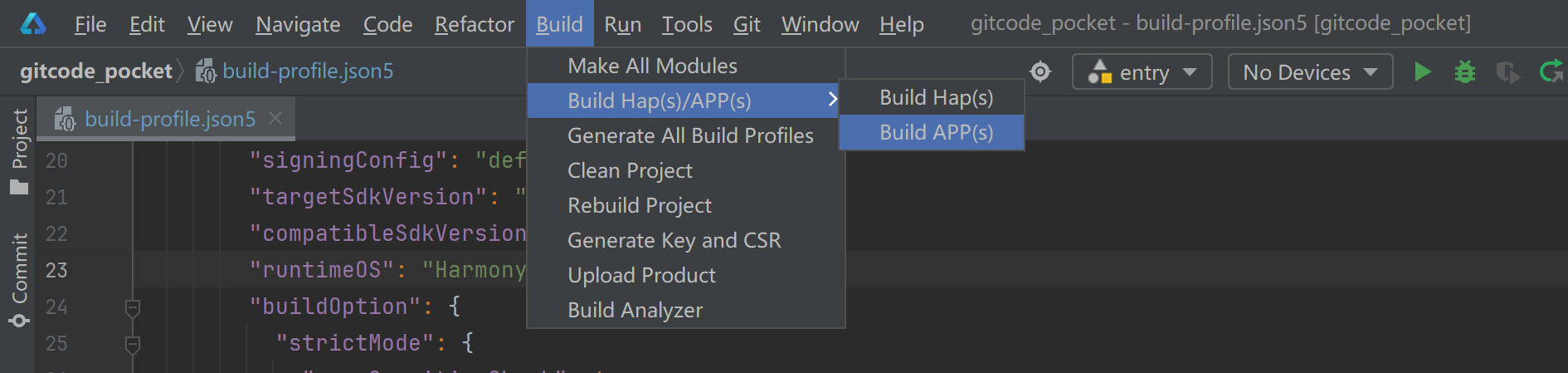
Task: Click the DevEco Studio logo icon
Action: point(33,24)
